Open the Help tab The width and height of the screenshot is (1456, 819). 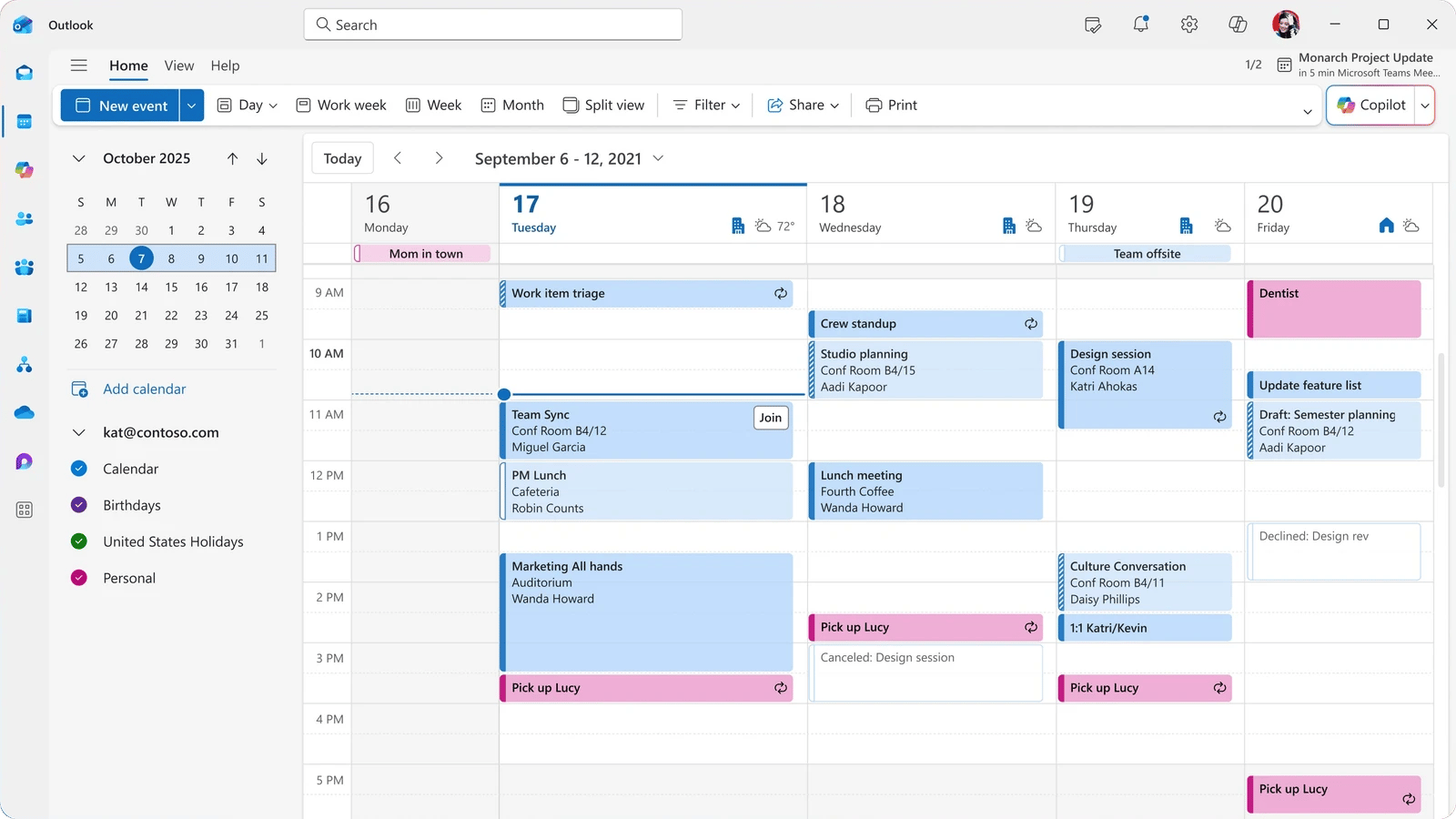click(225, 66)
